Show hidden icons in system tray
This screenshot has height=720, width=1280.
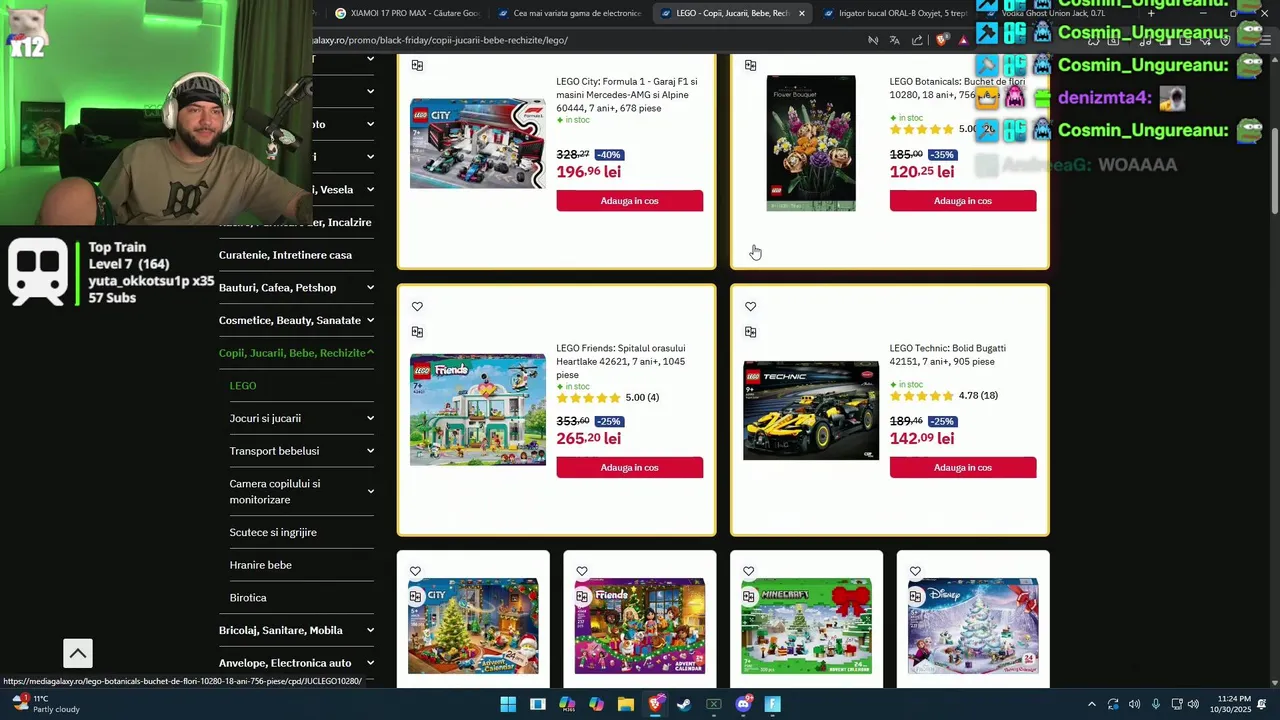pyautogui.click(x=1091, y=704)
